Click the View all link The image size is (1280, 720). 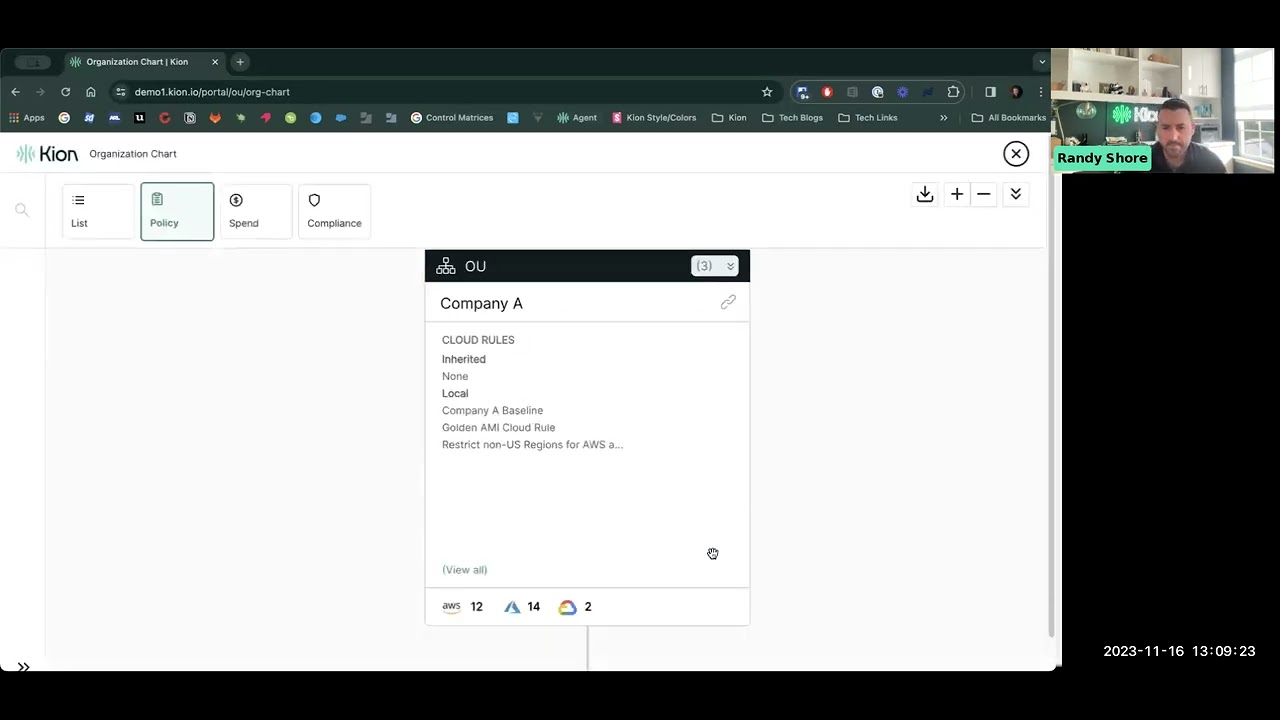[x=464, y=570]
